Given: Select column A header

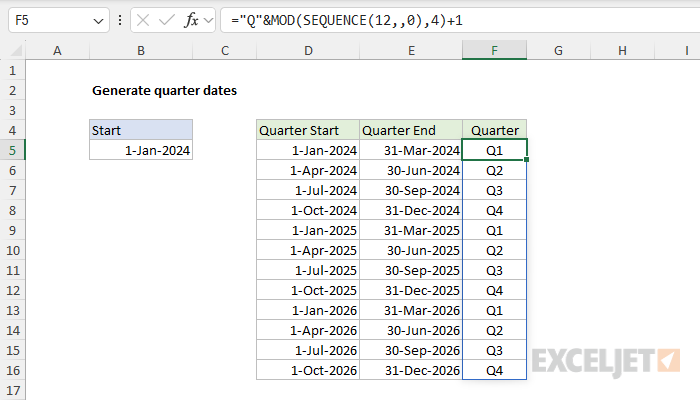Looking at the screenshot, I should coord(57,50).
